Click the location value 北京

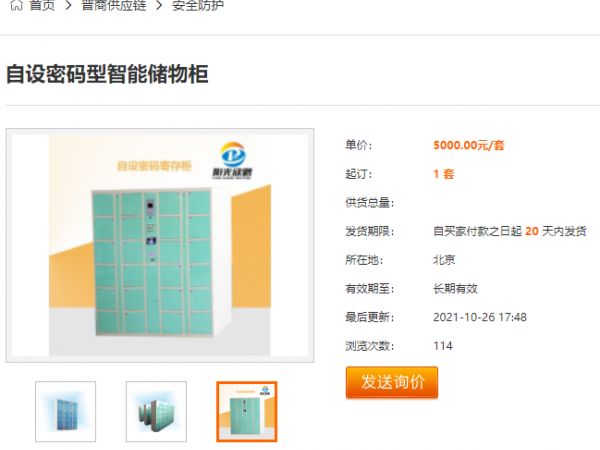[444, 260]
